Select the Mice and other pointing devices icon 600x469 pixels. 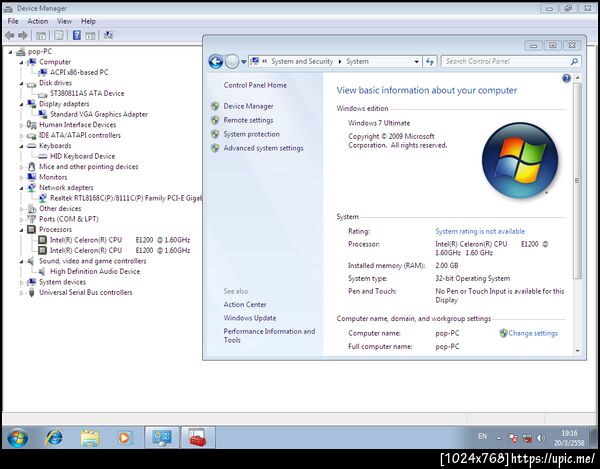tap(31, 167)
